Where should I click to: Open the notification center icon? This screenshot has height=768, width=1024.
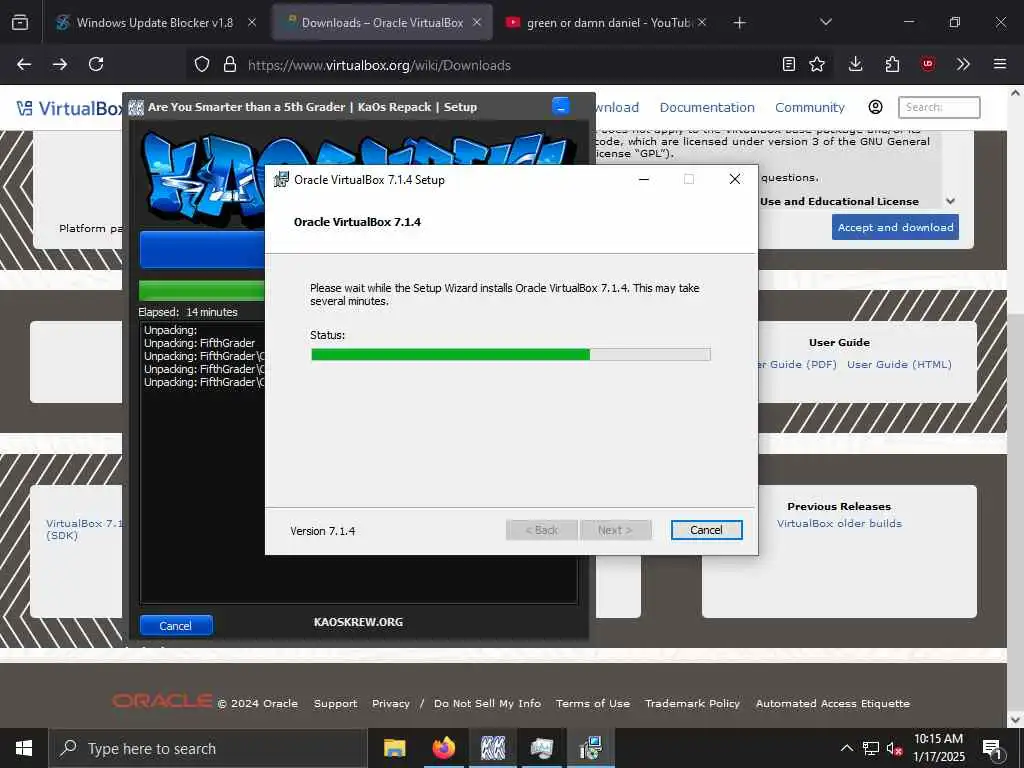(x=992, y=749)
